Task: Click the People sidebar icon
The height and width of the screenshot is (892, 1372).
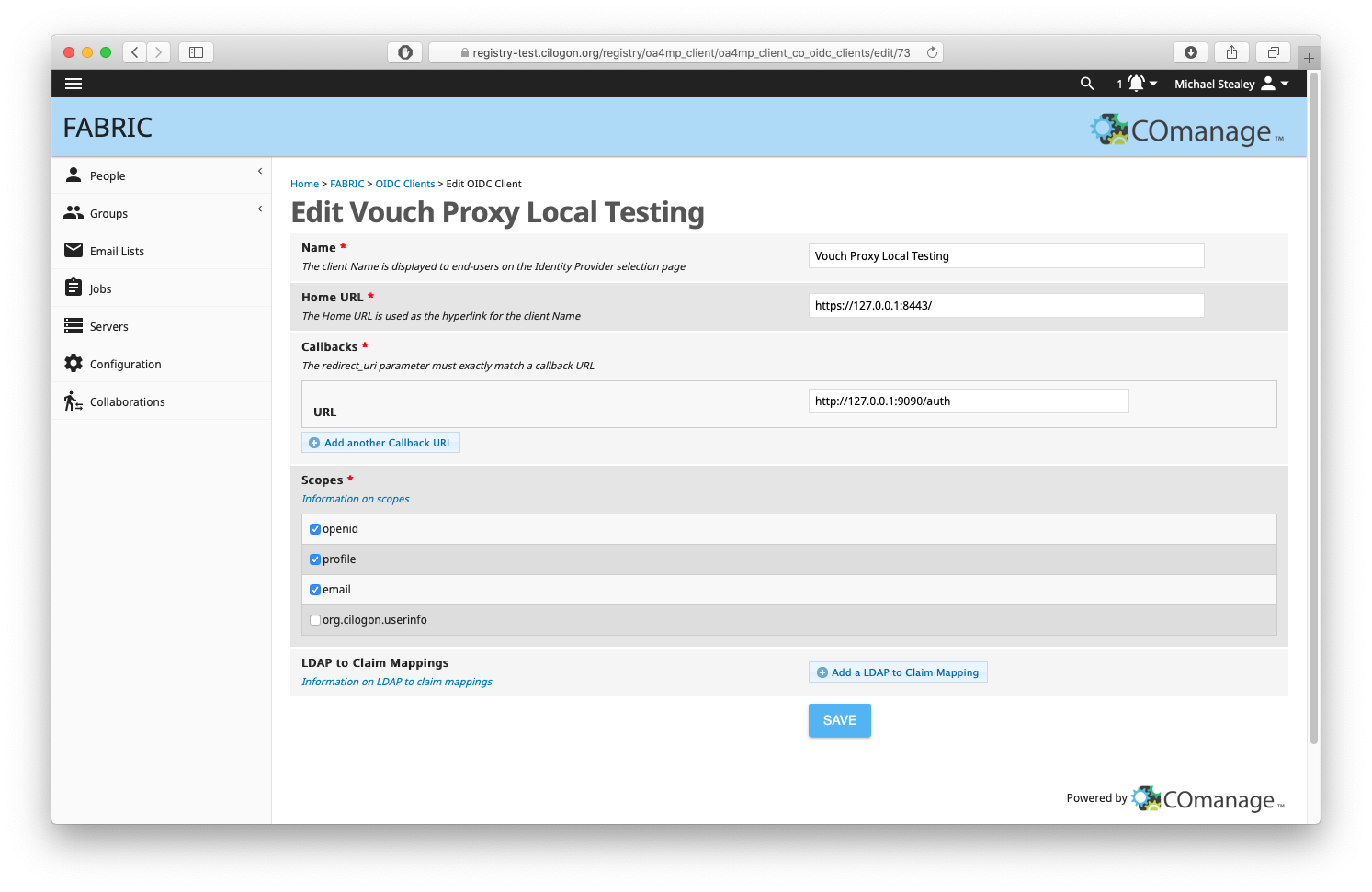Action: [x=74, y=175]
